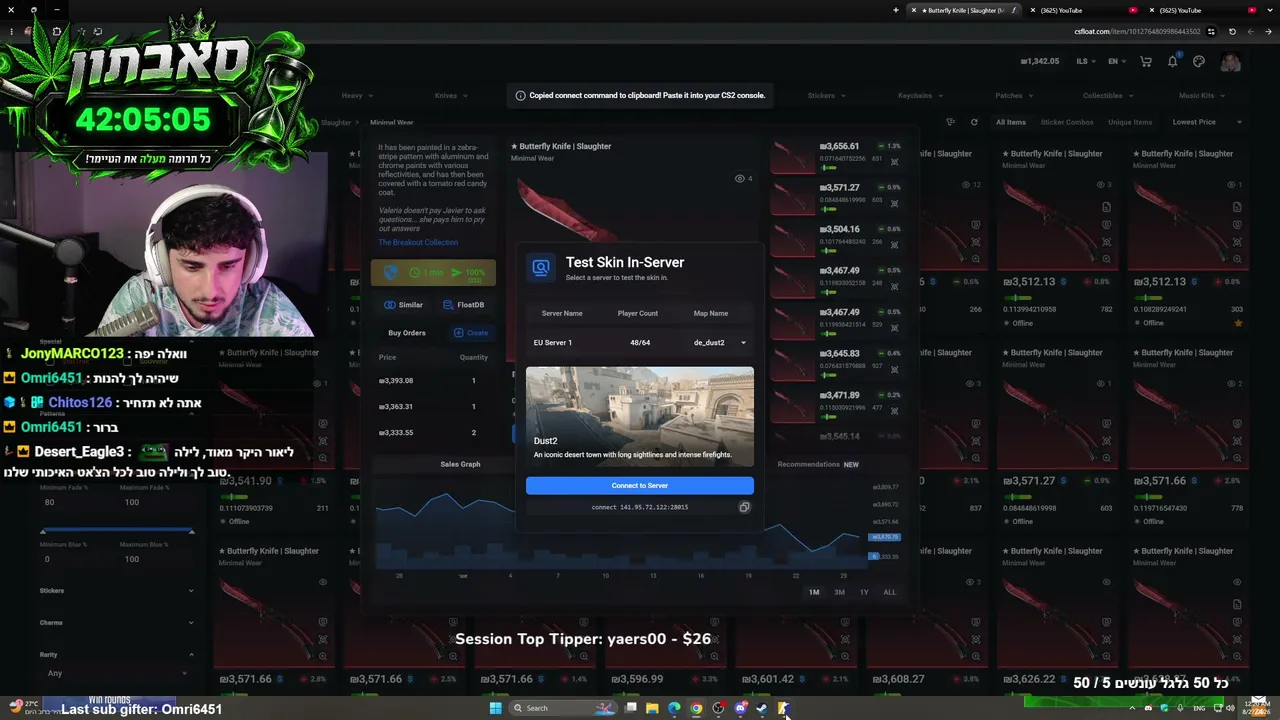The height and width of the screenshot is (720, 1280).
Task: Clear filters with the filter icon
Action: pyautogui.click(x=950, y=122)
